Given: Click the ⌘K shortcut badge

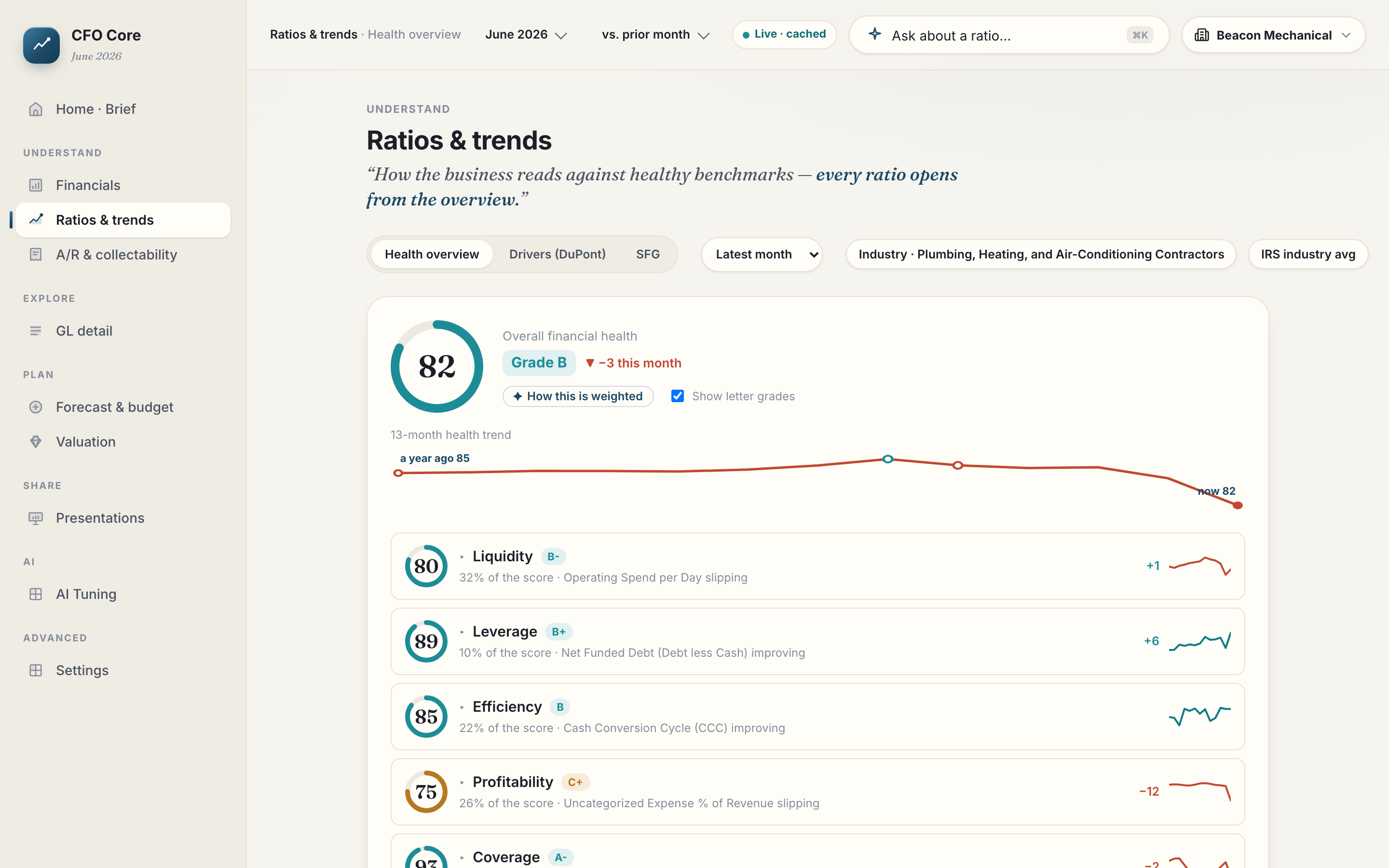Looking at the screenshot, I should point(1140,35).
